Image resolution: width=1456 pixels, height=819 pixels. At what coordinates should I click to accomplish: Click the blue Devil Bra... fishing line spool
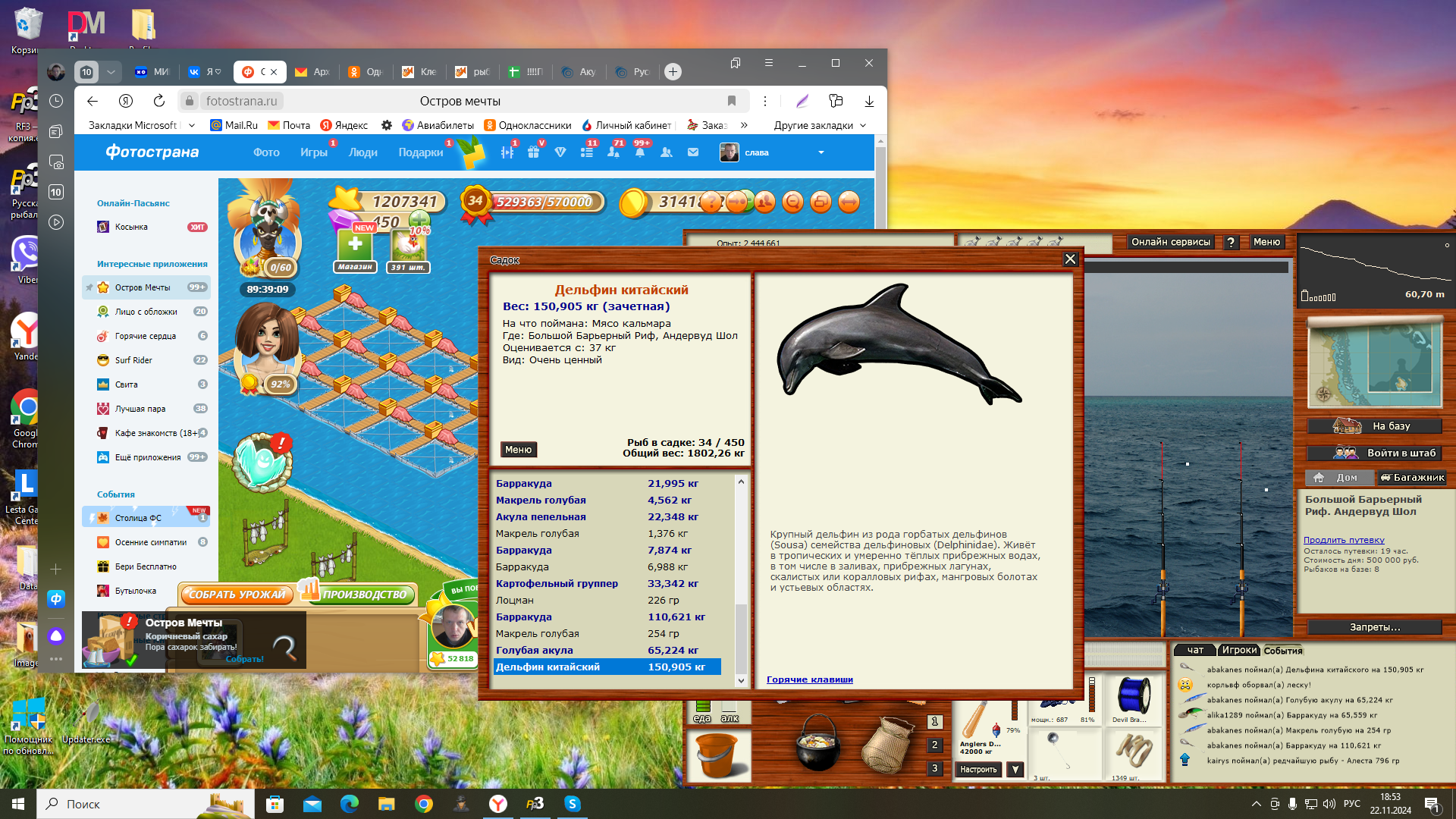point(1134,698)
